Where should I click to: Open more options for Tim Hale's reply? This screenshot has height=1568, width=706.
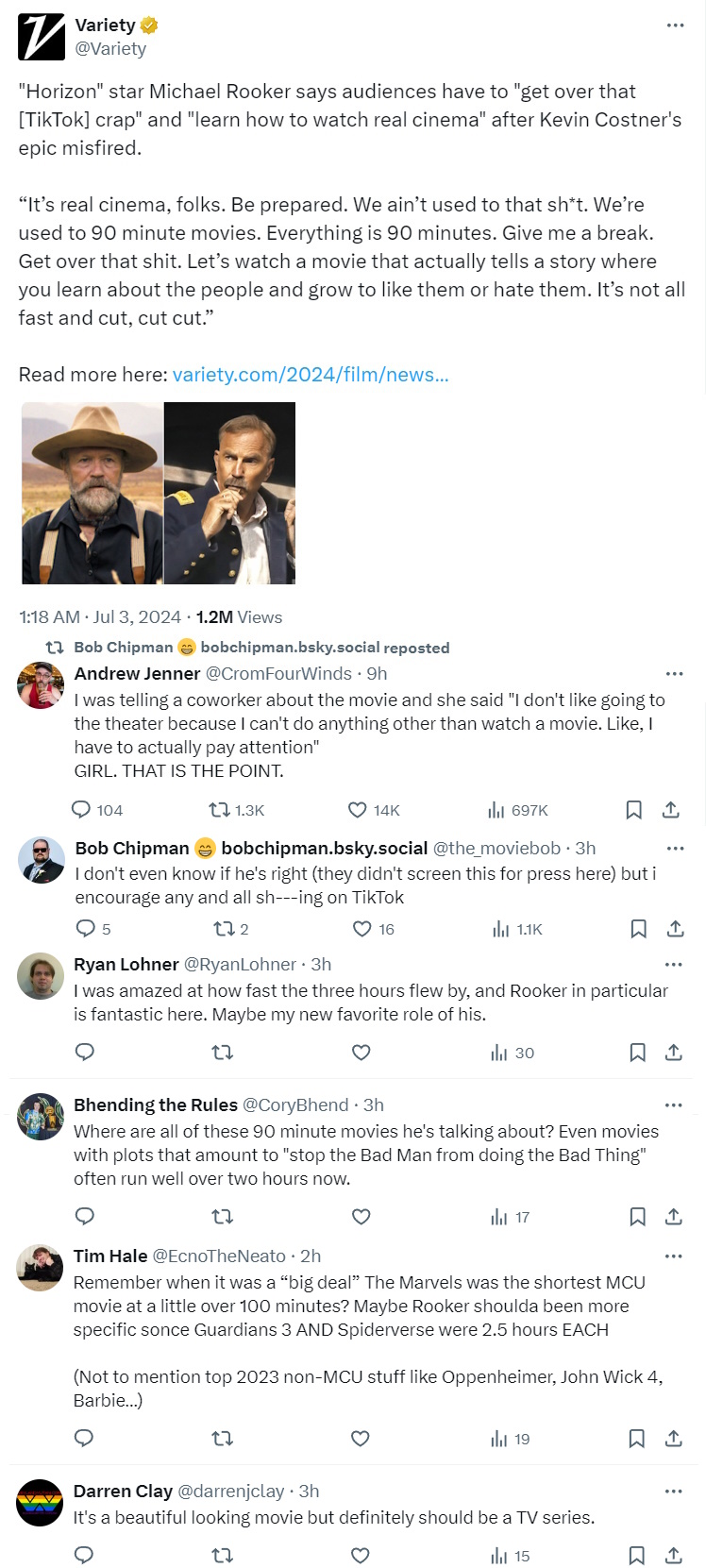pyautogui.click(x=673, y=1256)
